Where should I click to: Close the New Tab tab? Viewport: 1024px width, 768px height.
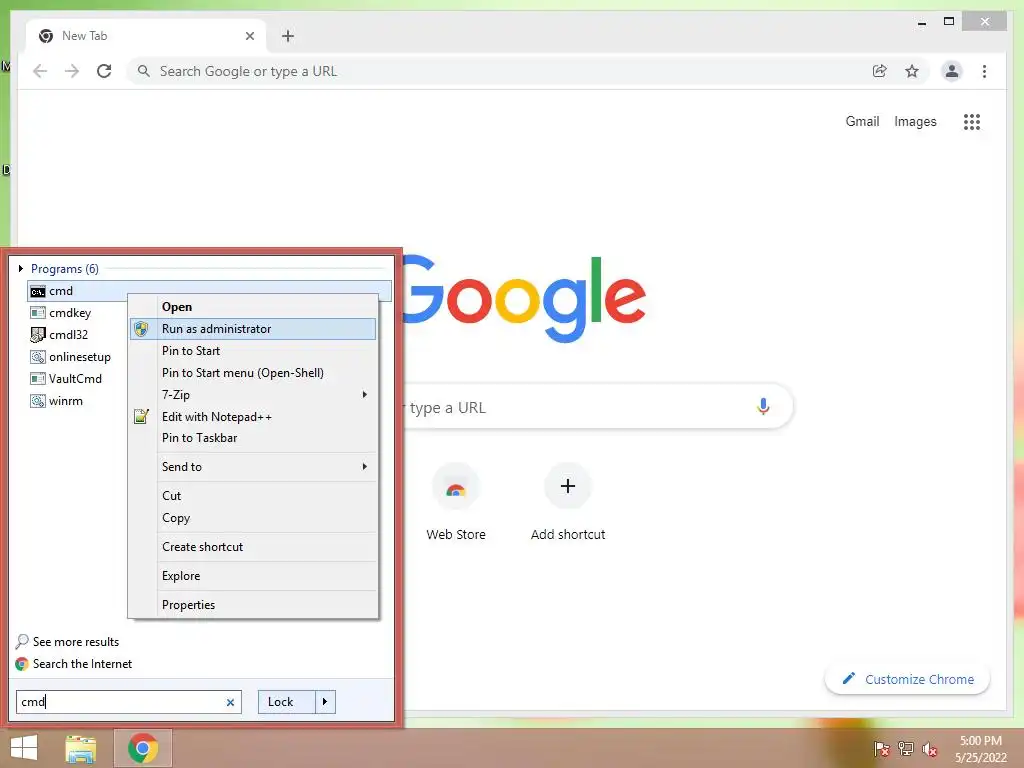pyautogui.click(x=249, y=36)
